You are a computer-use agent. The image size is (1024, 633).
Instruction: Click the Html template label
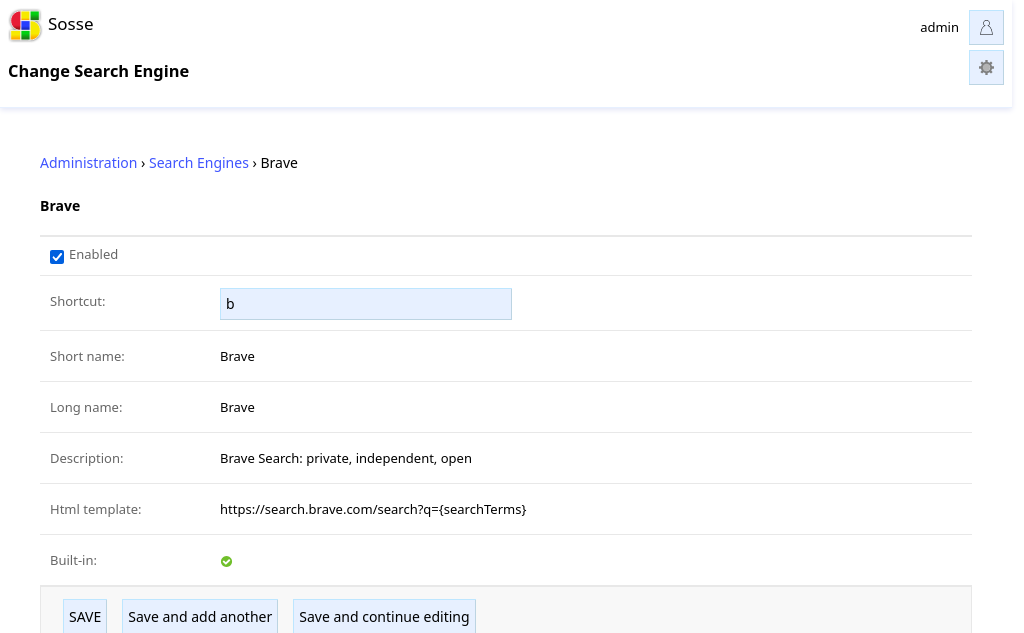[96, 510]
